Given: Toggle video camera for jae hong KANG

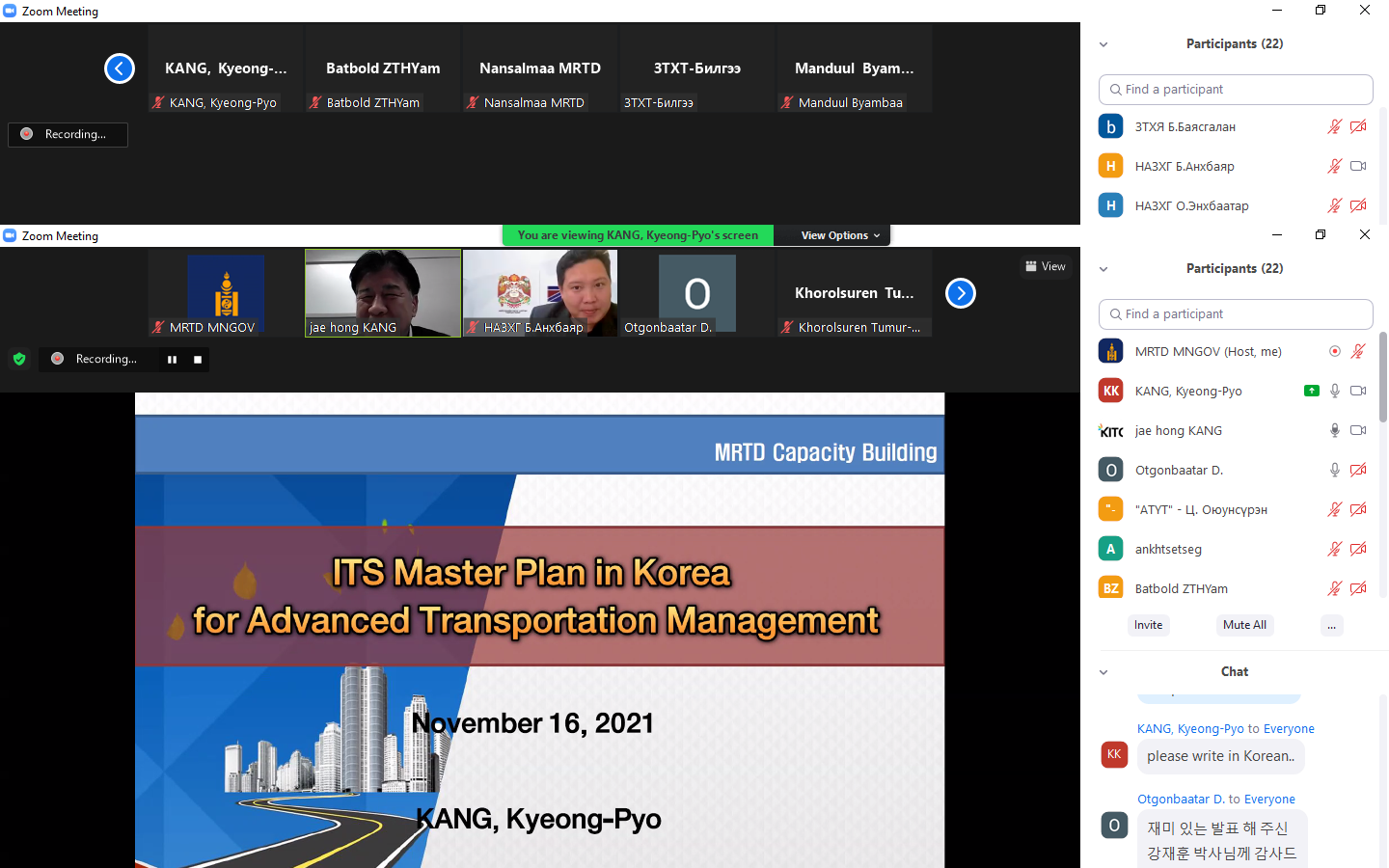Looking at the screenshot, I should click(x=1358, y=431).
